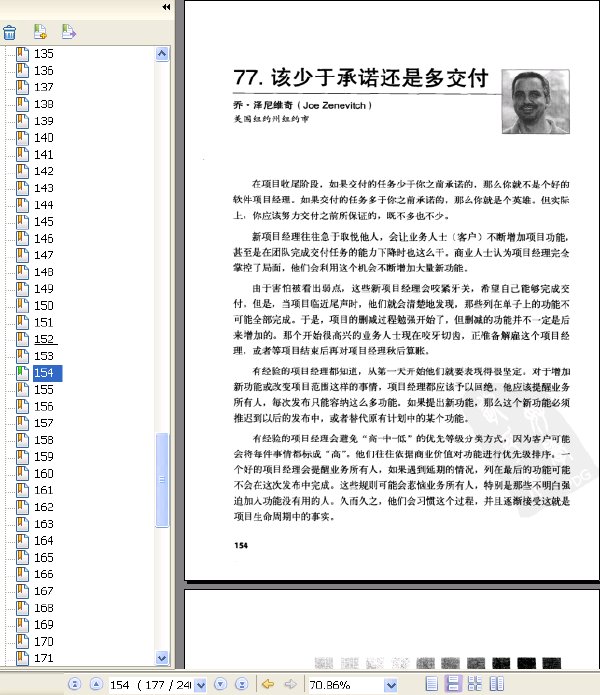This screenshot has width=600, height=695.
Task: Open bookmark 135
Action: coord(43,54)
